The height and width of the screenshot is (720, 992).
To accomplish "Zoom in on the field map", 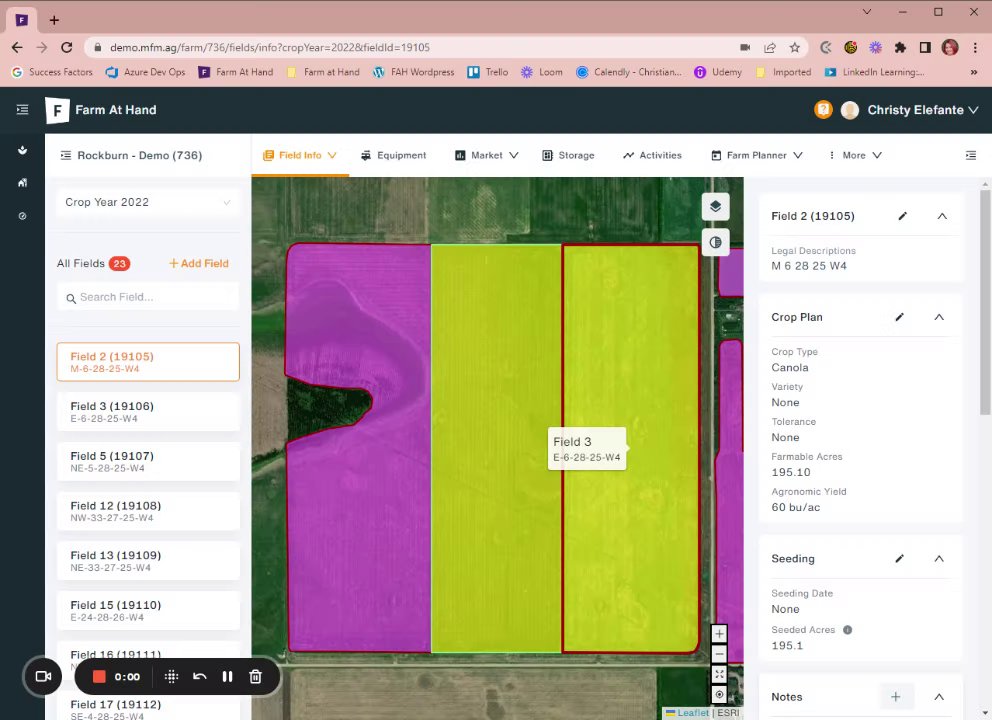I will point(719,633).
